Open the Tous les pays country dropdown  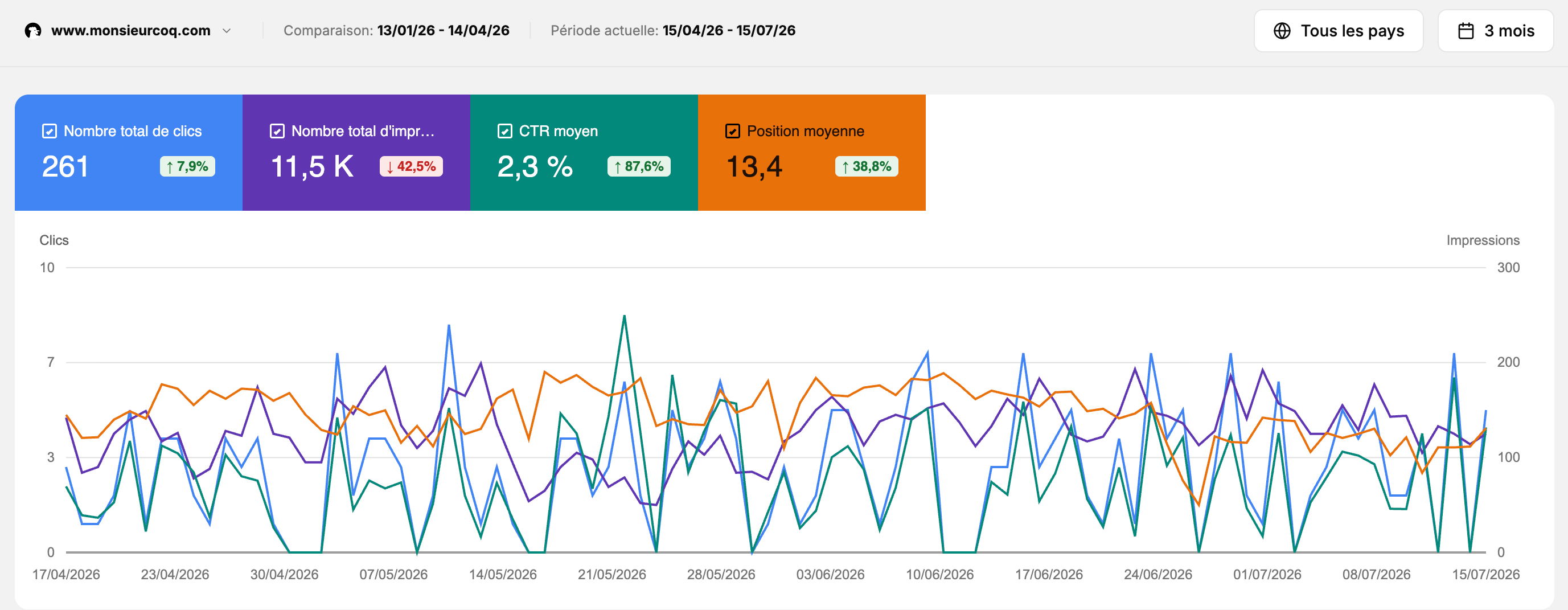[1338, 31]
